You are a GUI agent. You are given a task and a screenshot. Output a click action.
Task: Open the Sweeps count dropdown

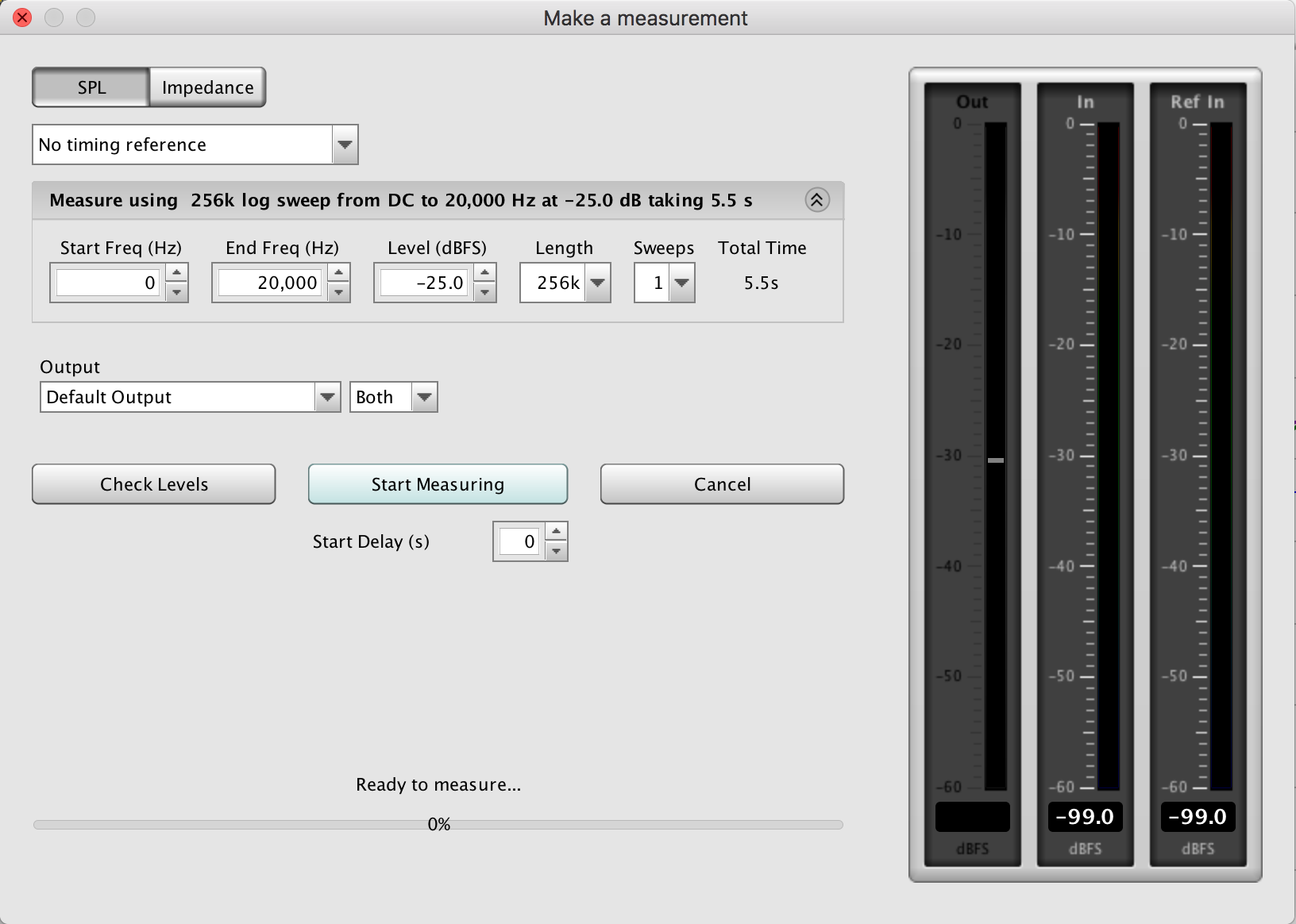(681, 283)
